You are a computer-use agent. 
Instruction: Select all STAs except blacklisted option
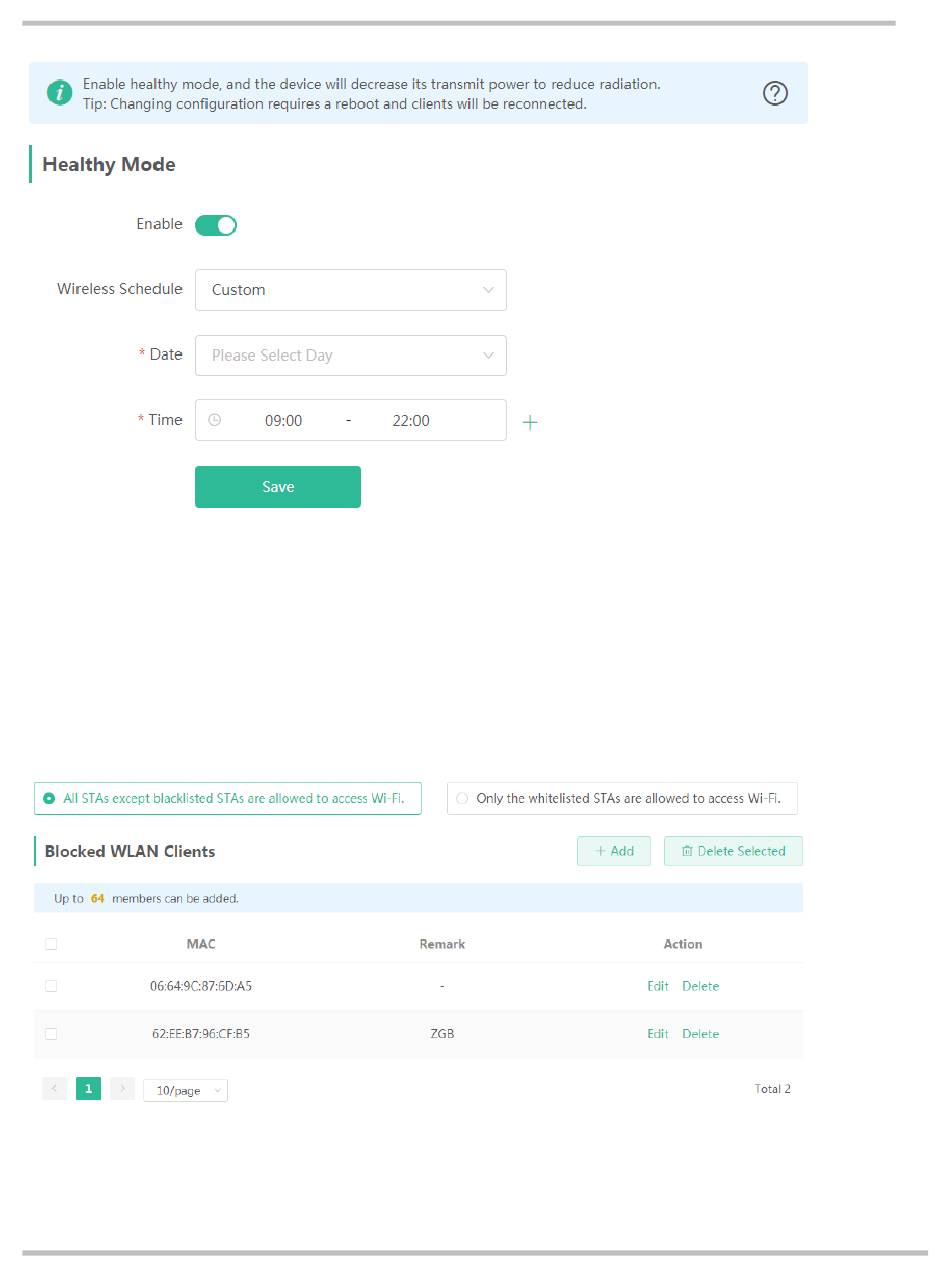(x=228, y=799)
